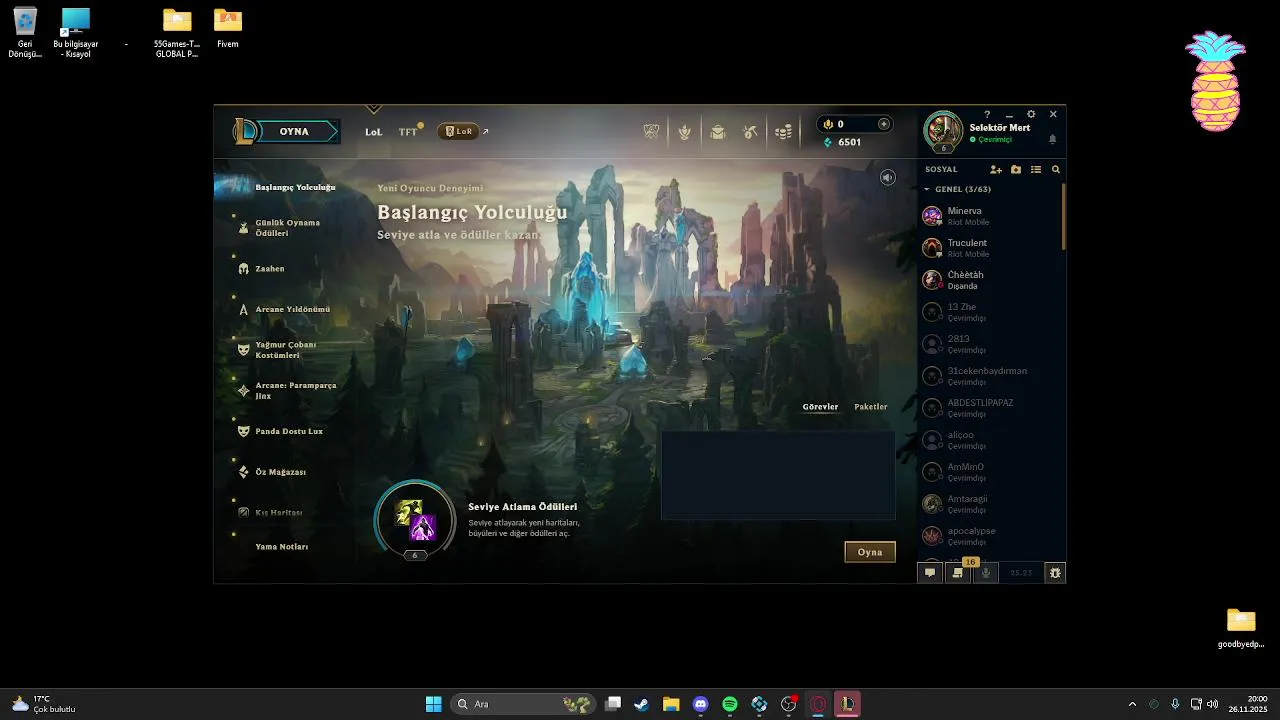Open Discord from the taskbar

click(700, 704)
